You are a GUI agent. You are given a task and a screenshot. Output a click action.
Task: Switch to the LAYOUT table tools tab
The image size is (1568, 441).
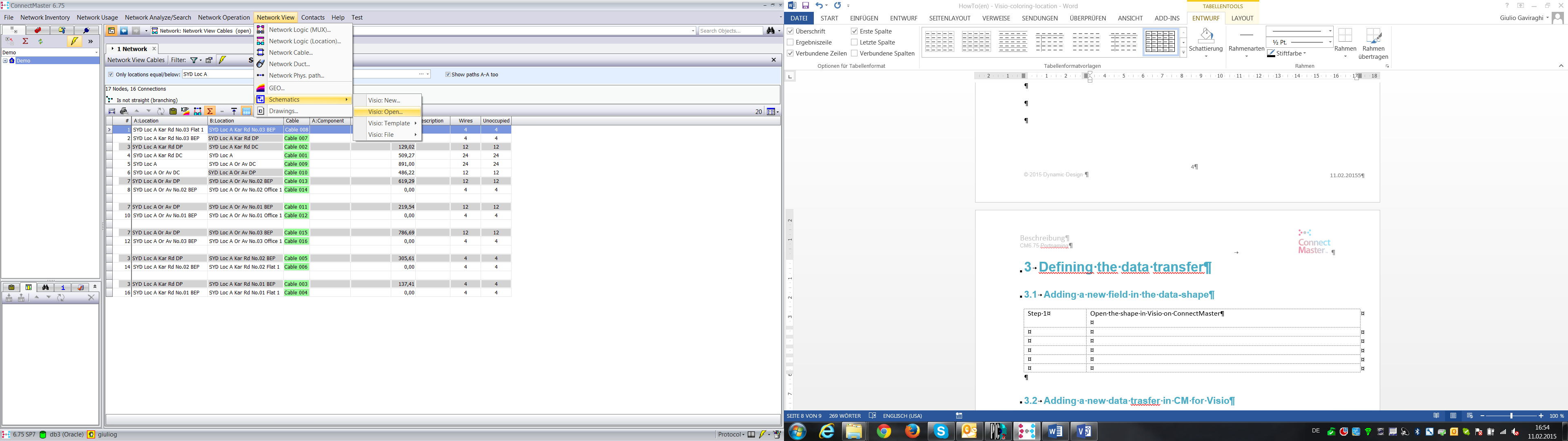[1242, 18]
